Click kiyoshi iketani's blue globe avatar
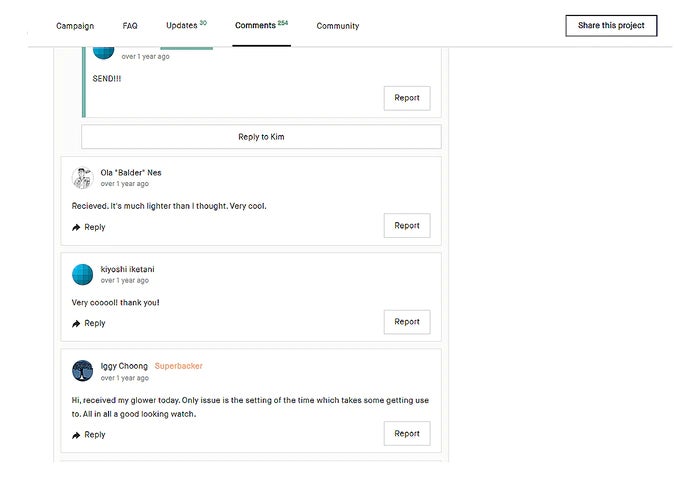This screenshot has width=680, height=479. [x=83, y=274]
